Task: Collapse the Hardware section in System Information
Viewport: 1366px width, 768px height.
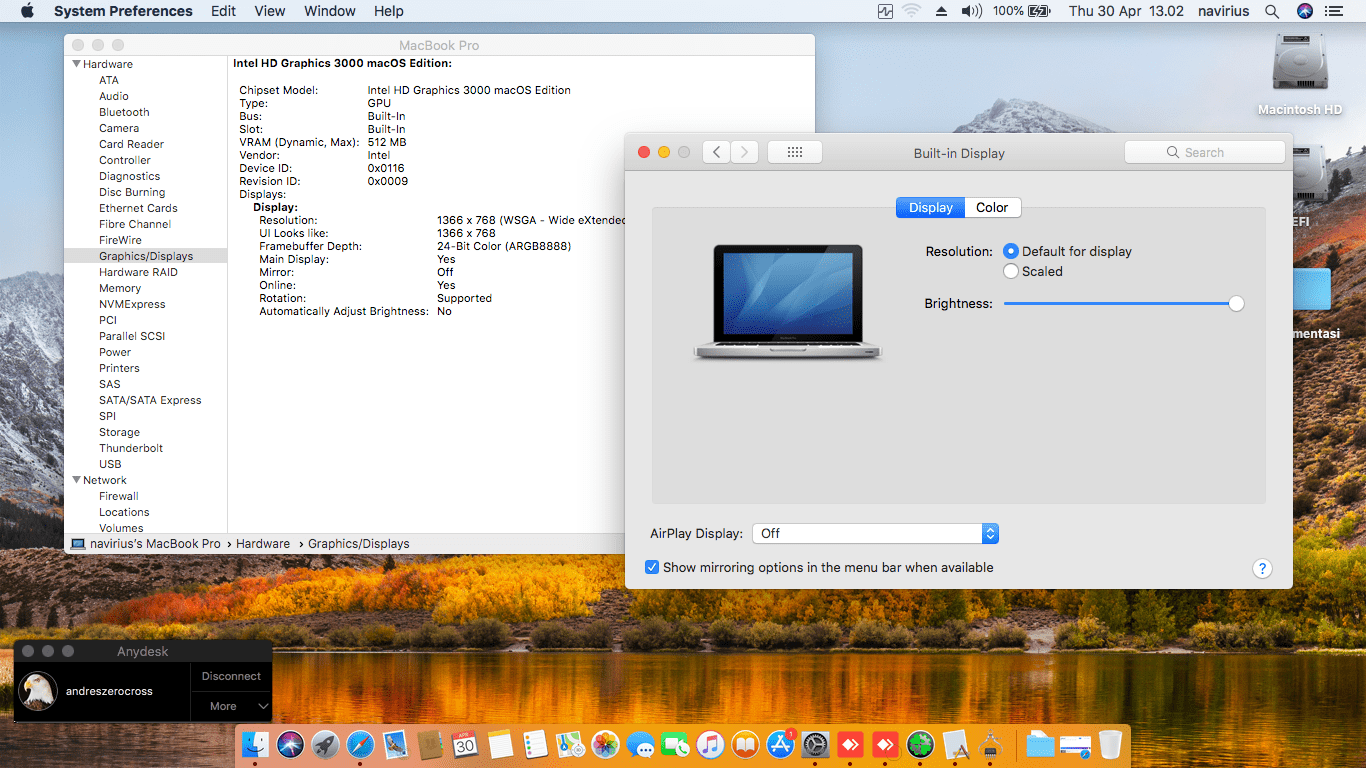Action: [77, 63]
